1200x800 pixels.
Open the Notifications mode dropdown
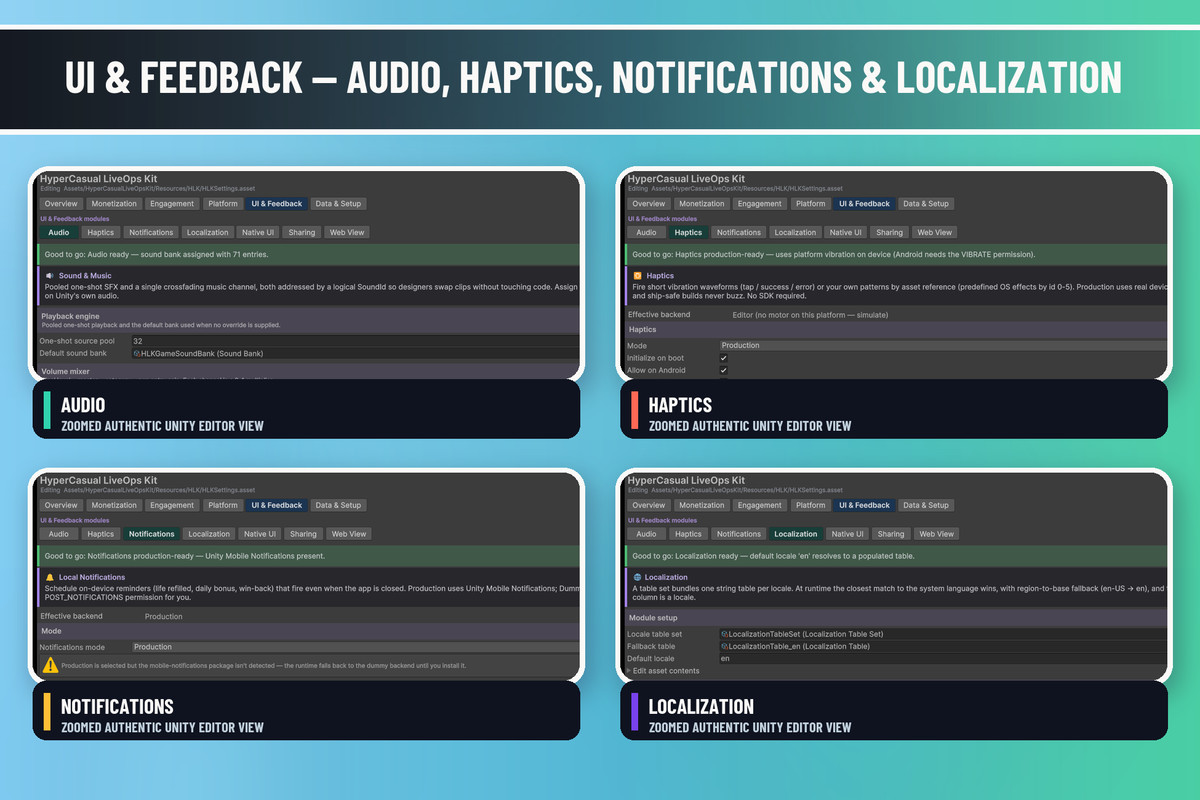point(355,647)
